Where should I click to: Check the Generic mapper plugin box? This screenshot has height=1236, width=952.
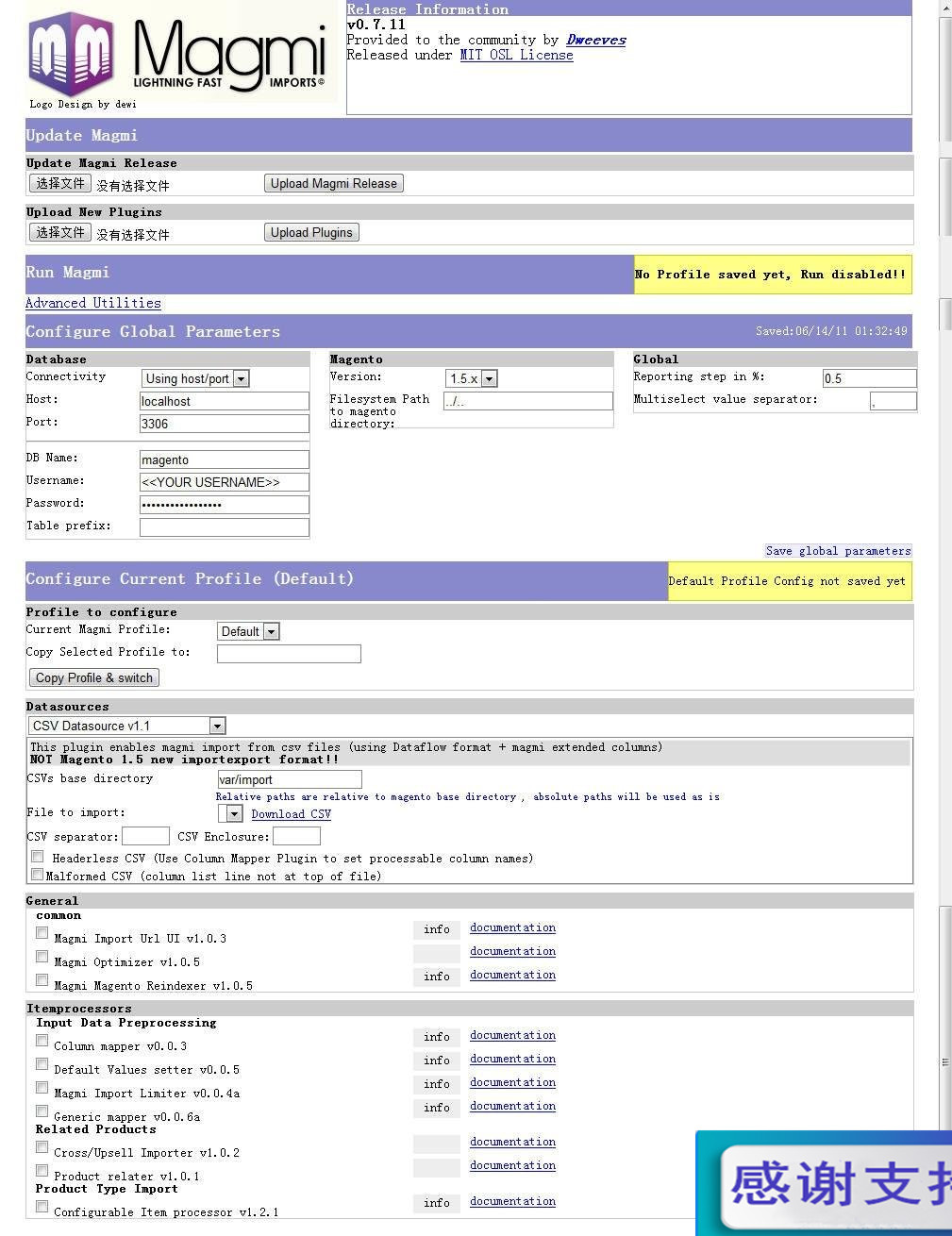pos(42,1111)
